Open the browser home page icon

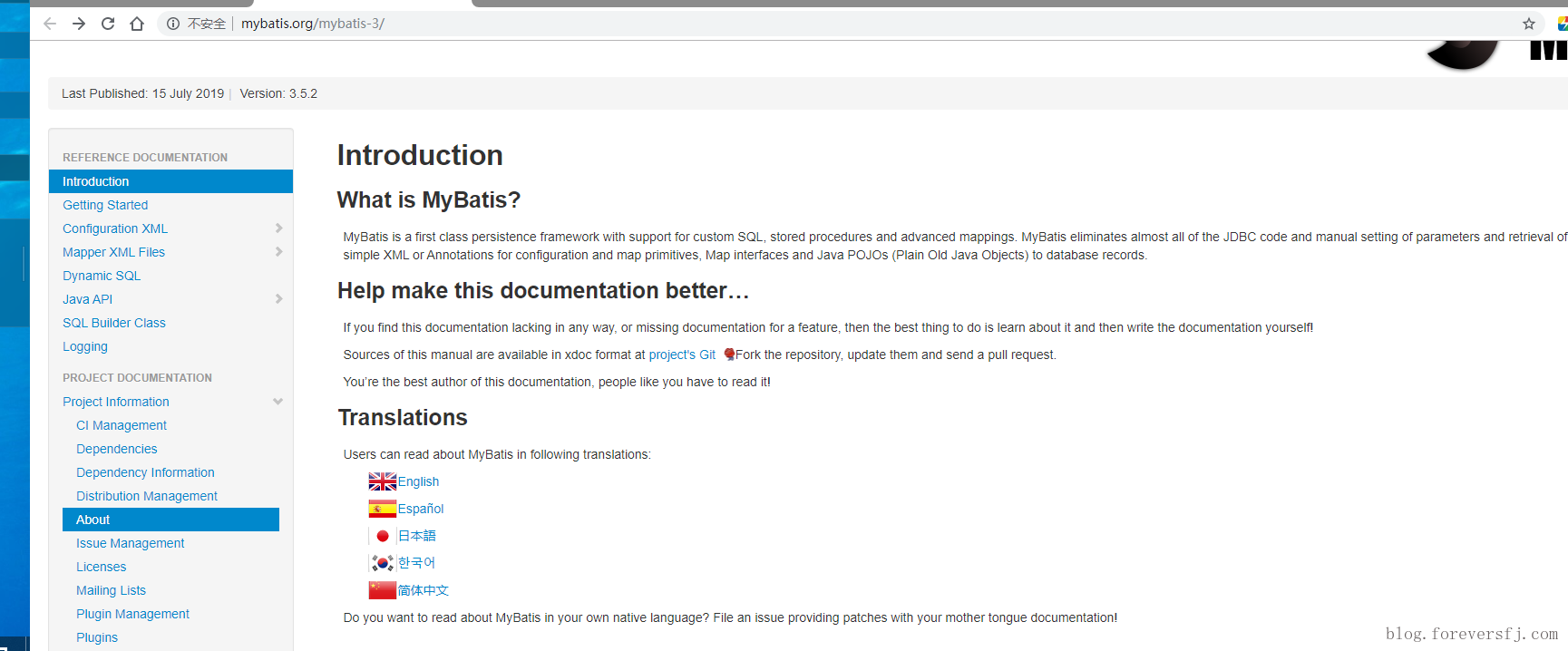137,24
